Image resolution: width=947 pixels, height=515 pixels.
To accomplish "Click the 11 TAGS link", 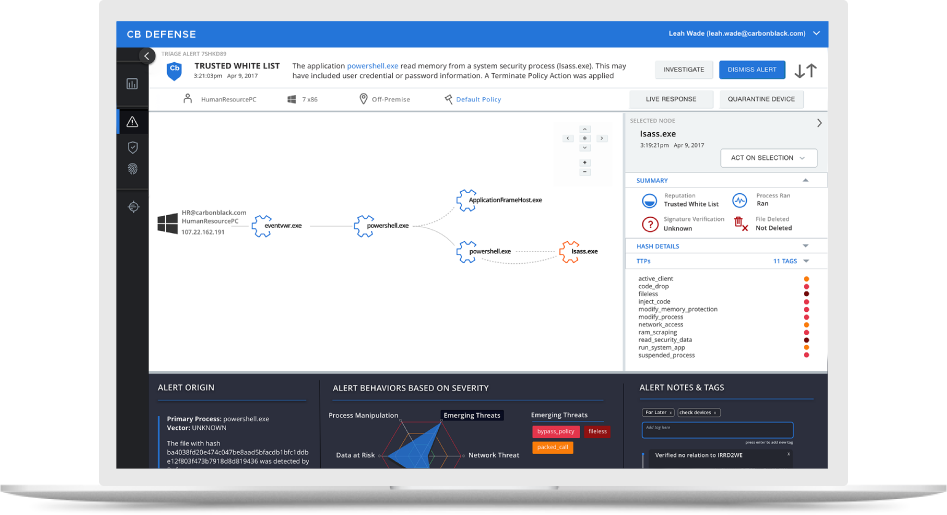I will [x=785, y=261].
